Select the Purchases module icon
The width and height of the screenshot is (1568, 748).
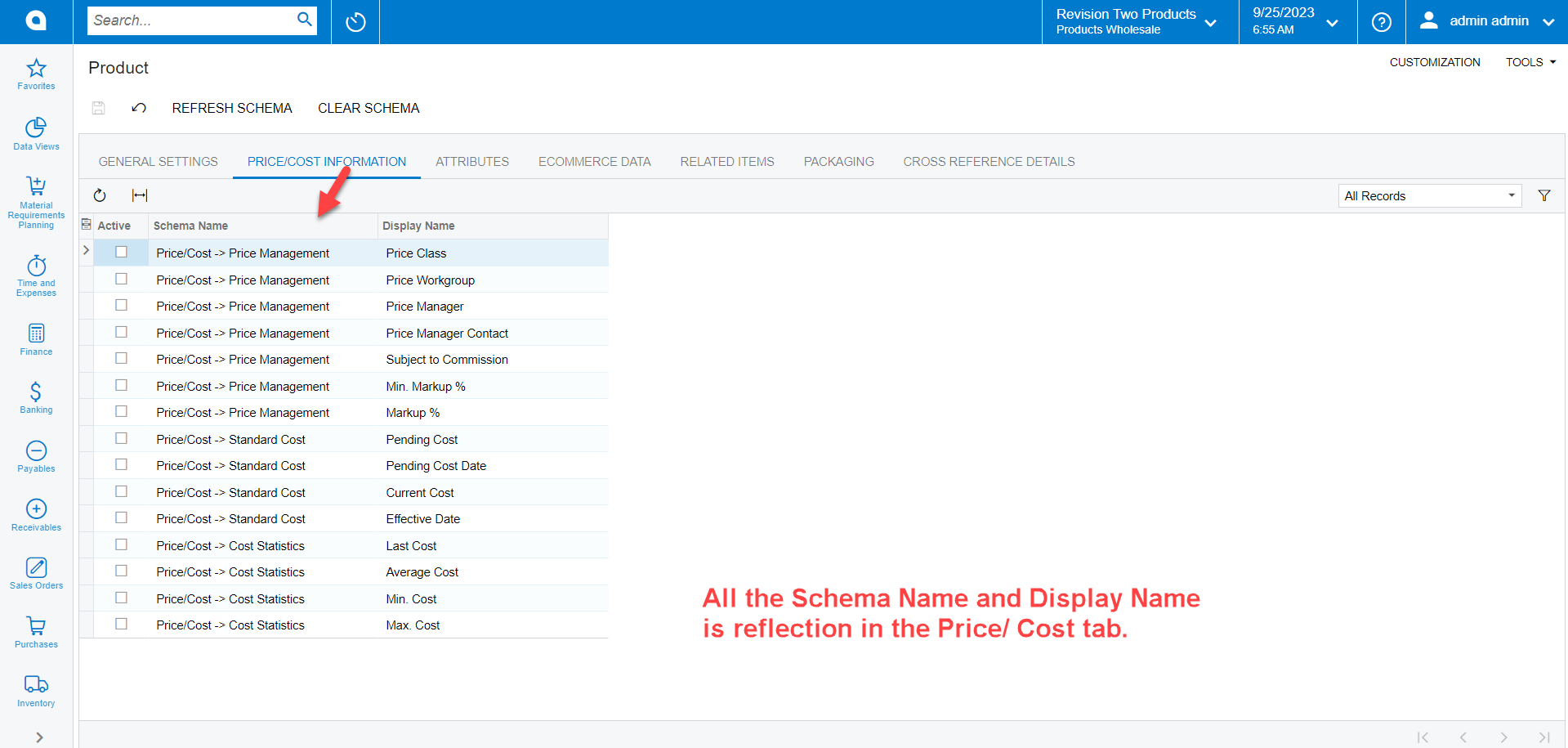35,629
